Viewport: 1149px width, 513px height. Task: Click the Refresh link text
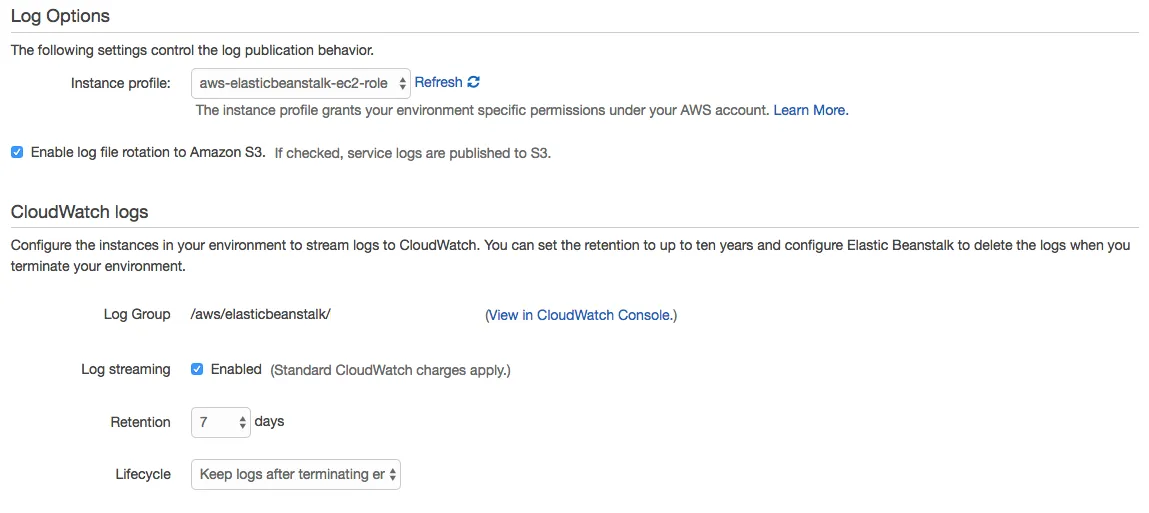click(x=438, y=82)
